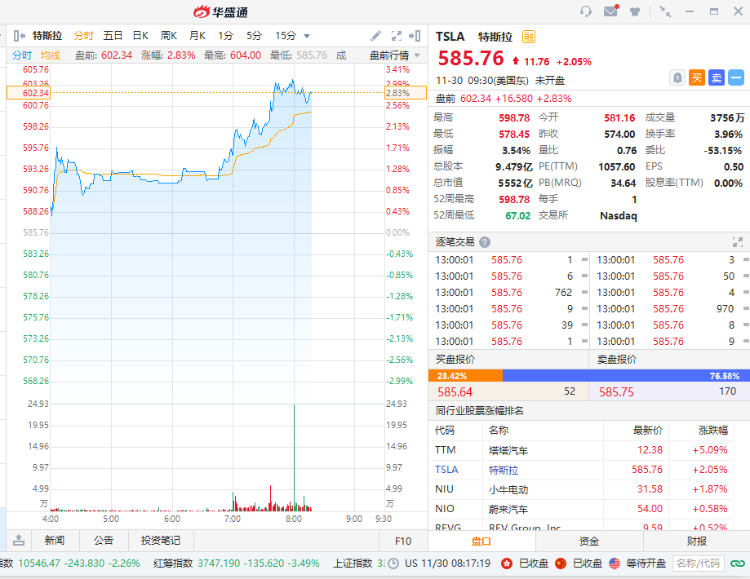This screenshot has width=750, height=579.
Task: Open the 15分 interval dropdown arrow
Action: [x=307, y=36]
